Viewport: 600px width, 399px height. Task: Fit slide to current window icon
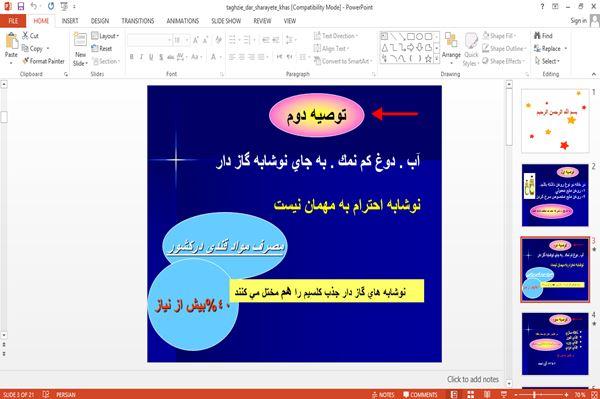tap(594, 394)
